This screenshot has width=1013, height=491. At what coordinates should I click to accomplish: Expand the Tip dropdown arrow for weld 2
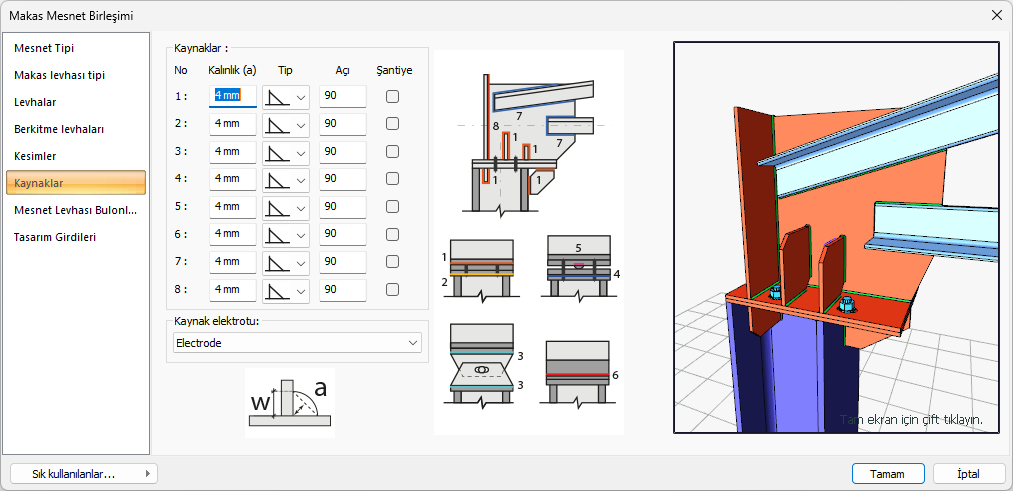pos(302,125)
